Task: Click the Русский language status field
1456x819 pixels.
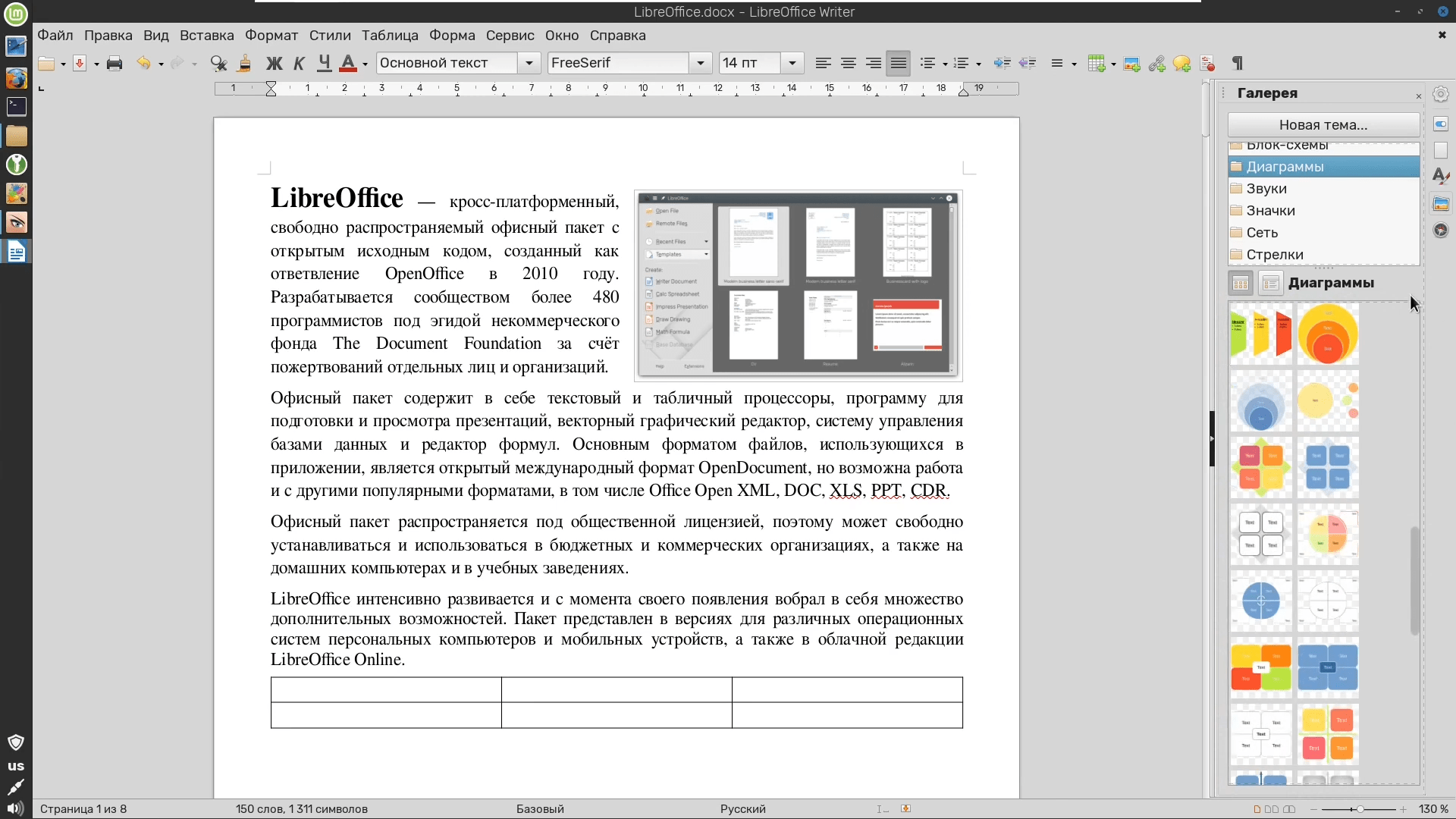Action: [743, 809]
